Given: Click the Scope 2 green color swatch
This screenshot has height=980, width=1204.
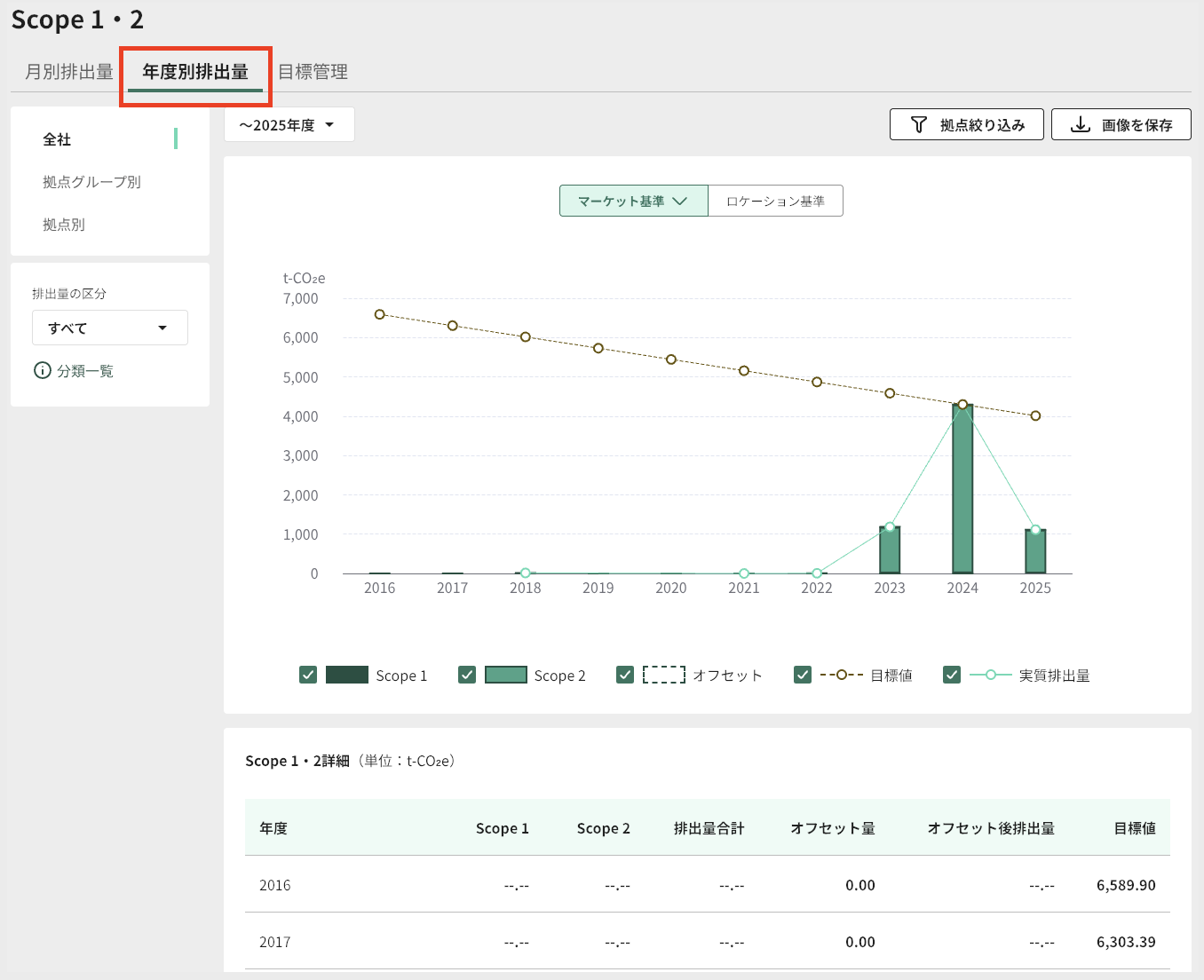Looking at the screenshot, I should pos(506,676).
